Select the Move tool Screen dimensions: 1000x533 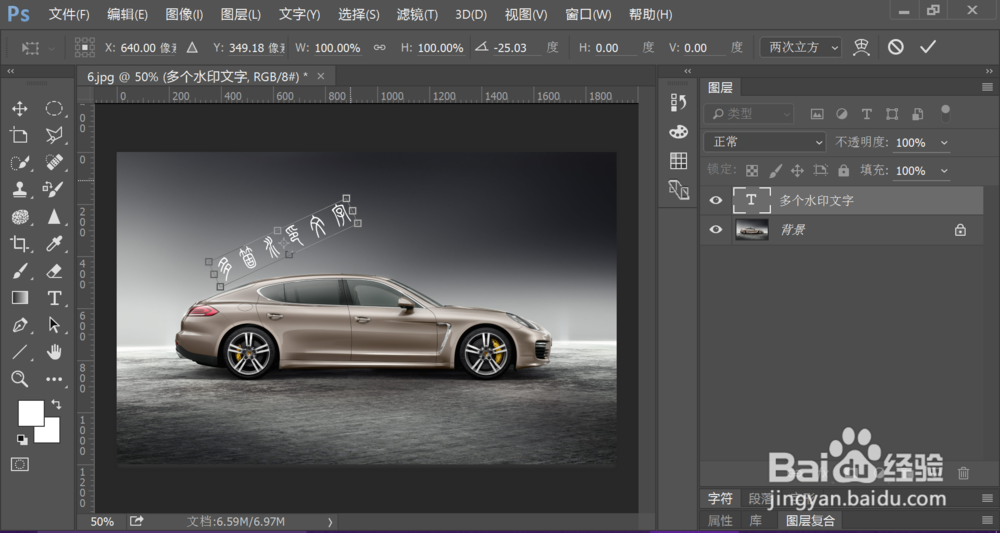pos(20,108)
